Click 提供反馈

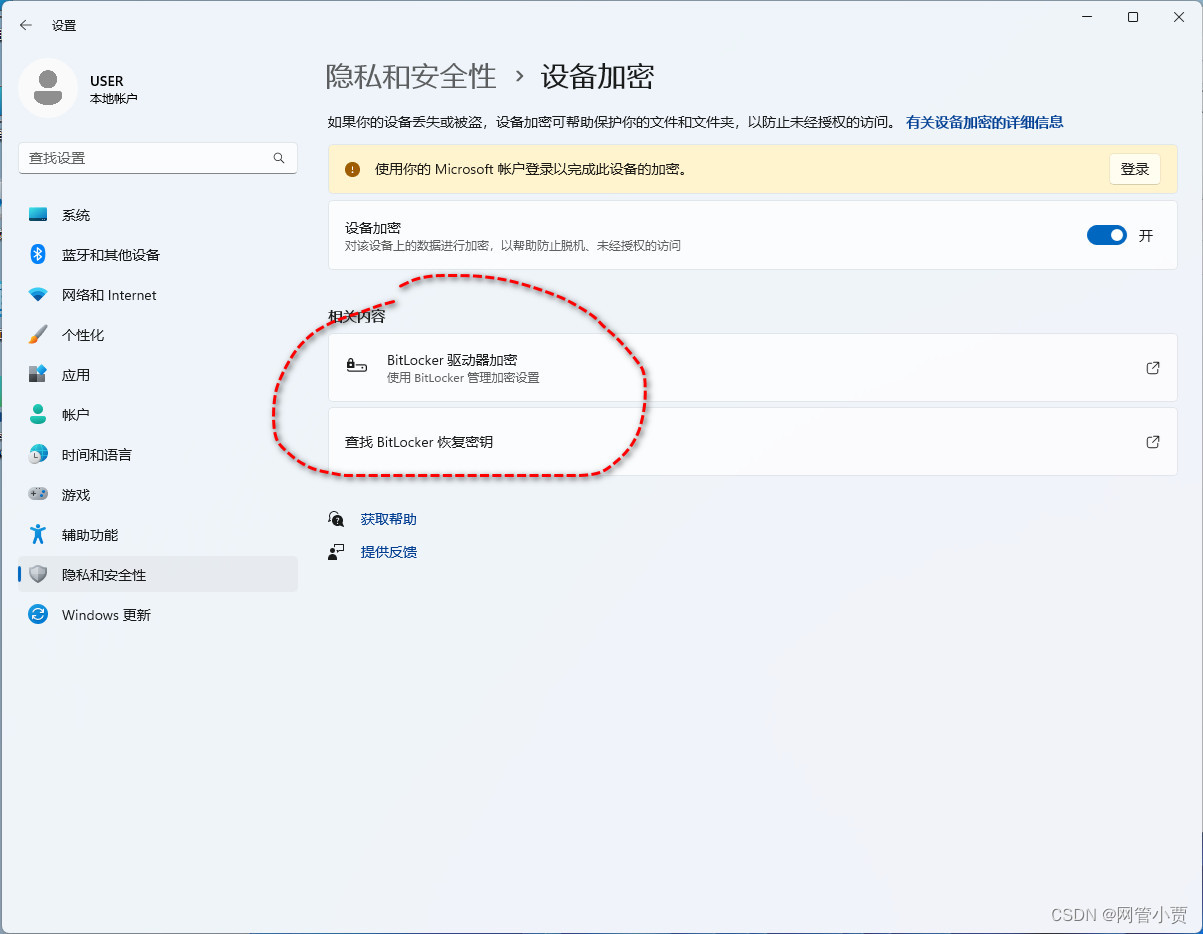tap(388, 551)
